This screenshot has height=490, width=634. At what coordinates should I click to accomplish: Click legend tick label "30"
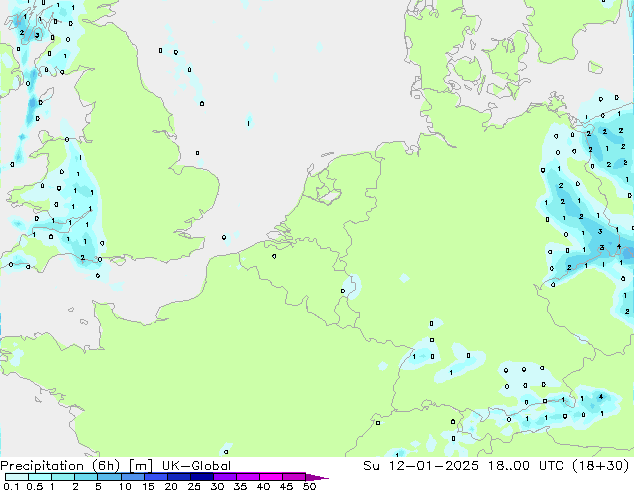[217, 486]
